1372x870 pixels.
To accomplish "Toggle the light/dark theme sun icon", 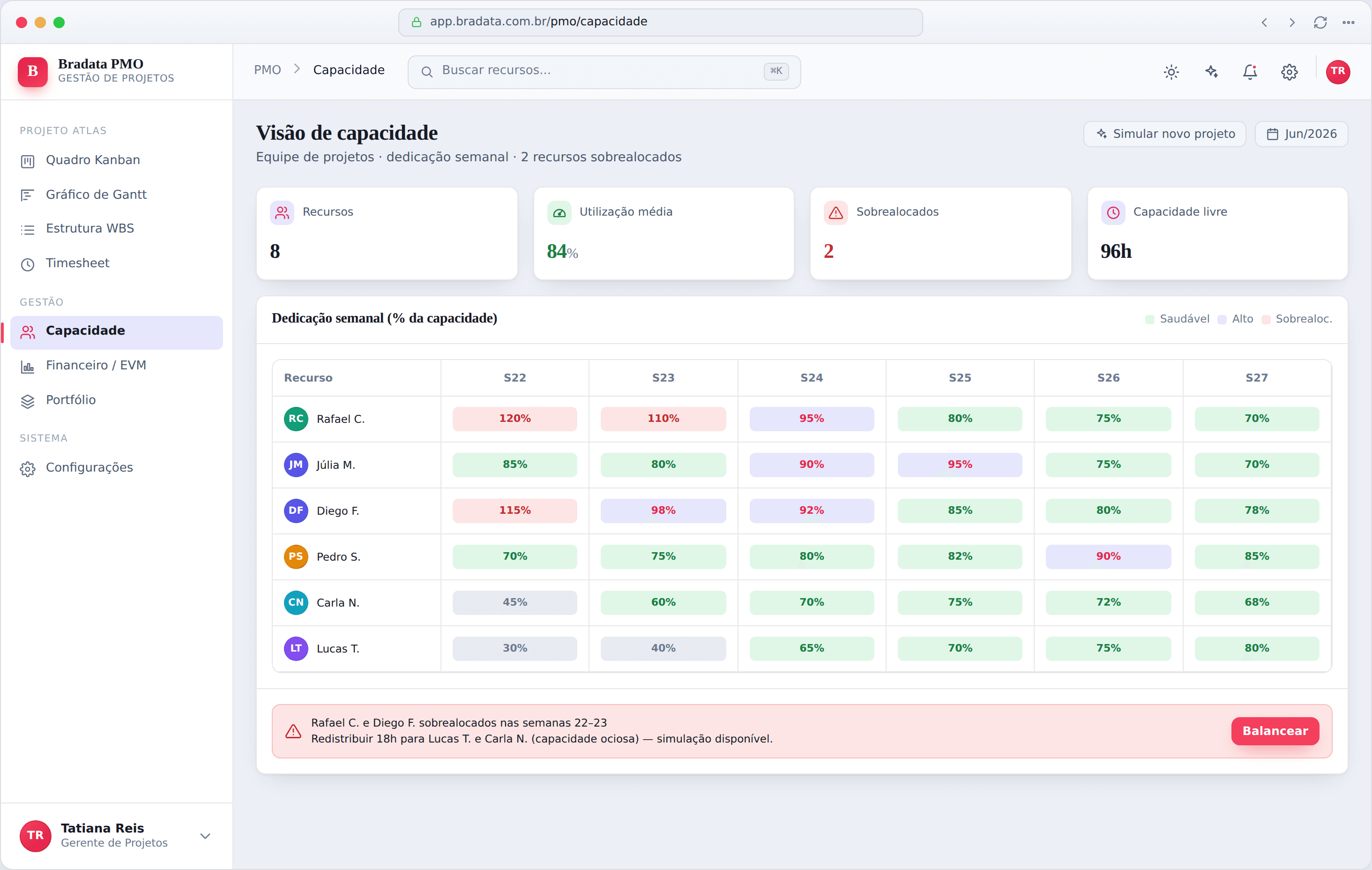I will tap(1171, 72).
